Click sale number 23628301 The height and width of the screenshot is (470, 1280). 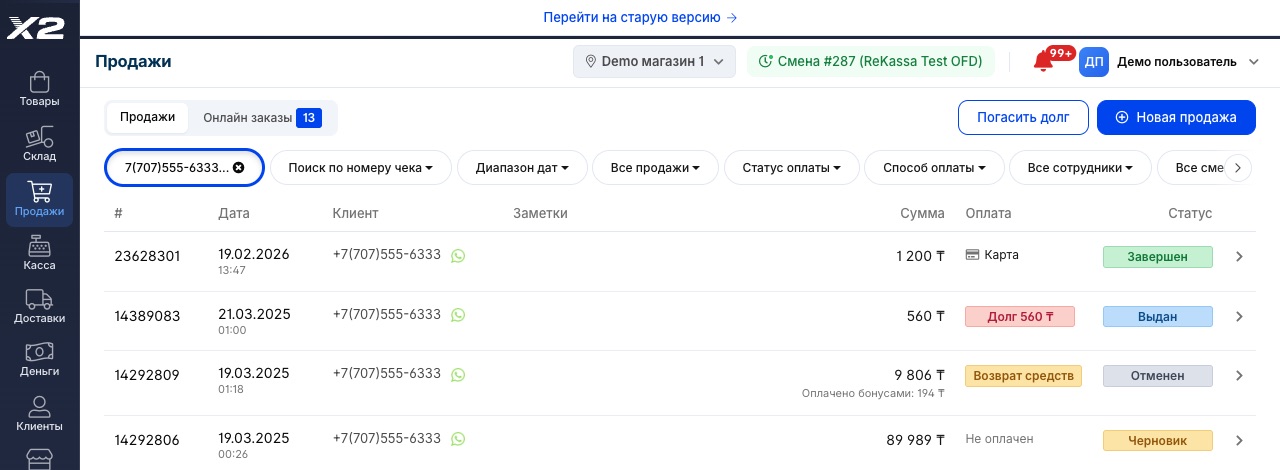click(147, 256)
